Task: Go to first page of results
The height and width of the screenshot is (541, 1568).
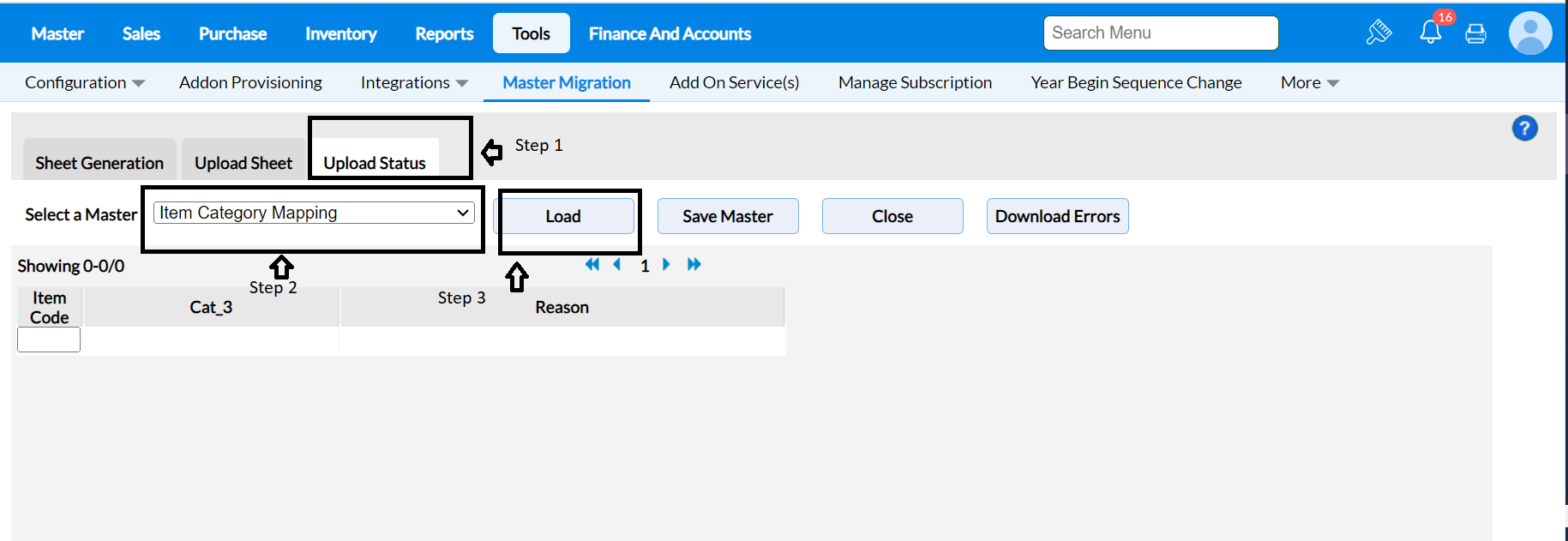Action: 592,264
